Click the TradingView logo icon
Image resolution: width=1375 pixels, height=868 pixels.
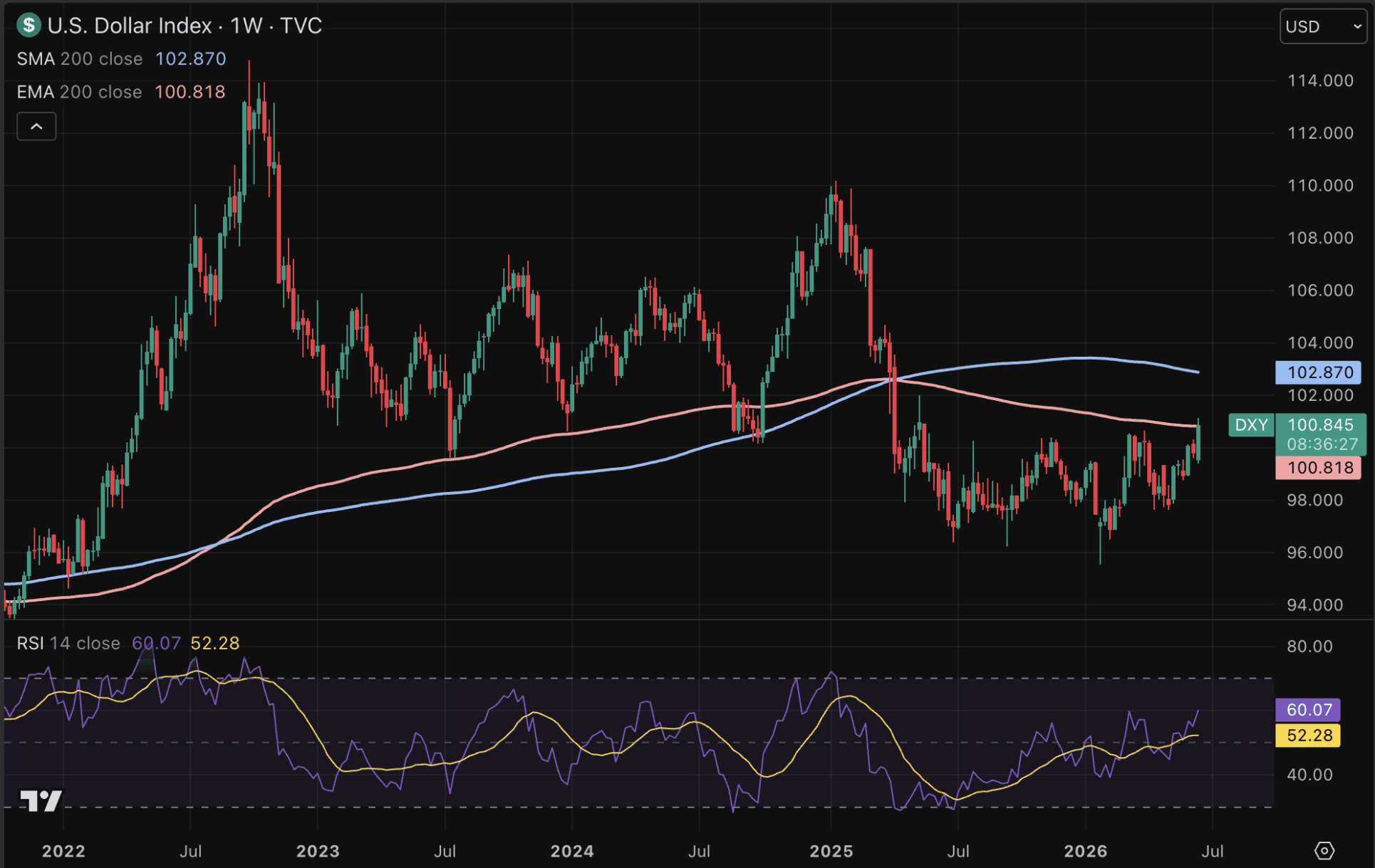pos(41,801)
